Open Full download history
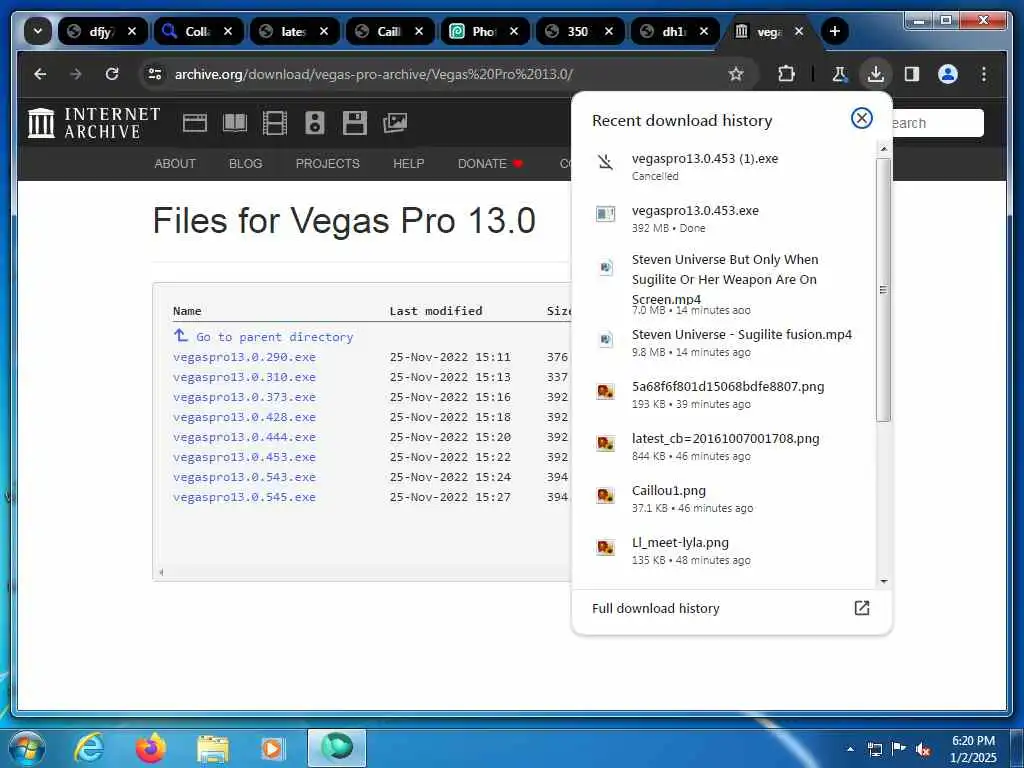Screen dimensions: 1024x768 (731, 609)
